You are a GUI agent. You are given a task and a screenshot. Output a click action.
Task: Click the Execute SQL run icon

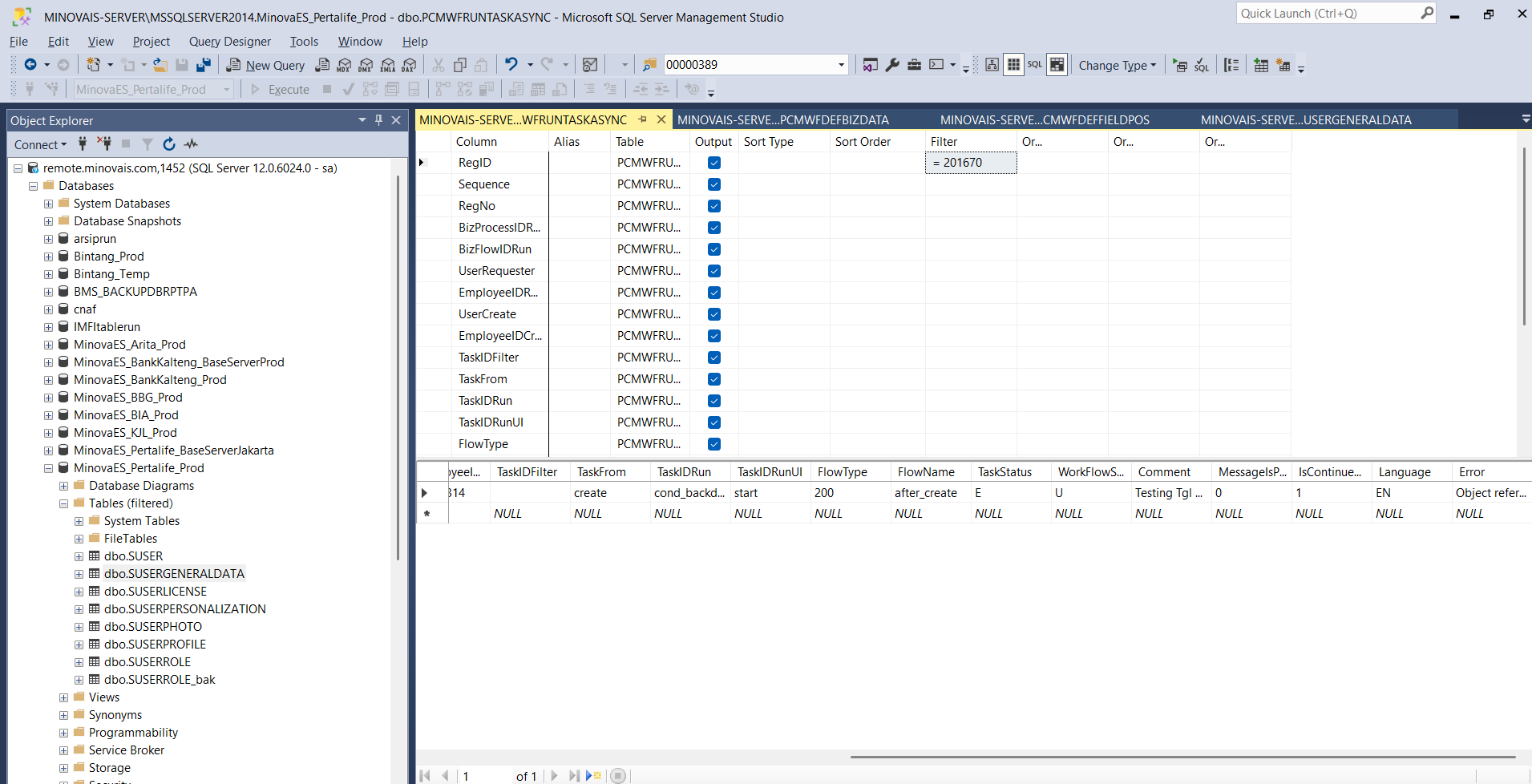click(x=1180, y=65)
